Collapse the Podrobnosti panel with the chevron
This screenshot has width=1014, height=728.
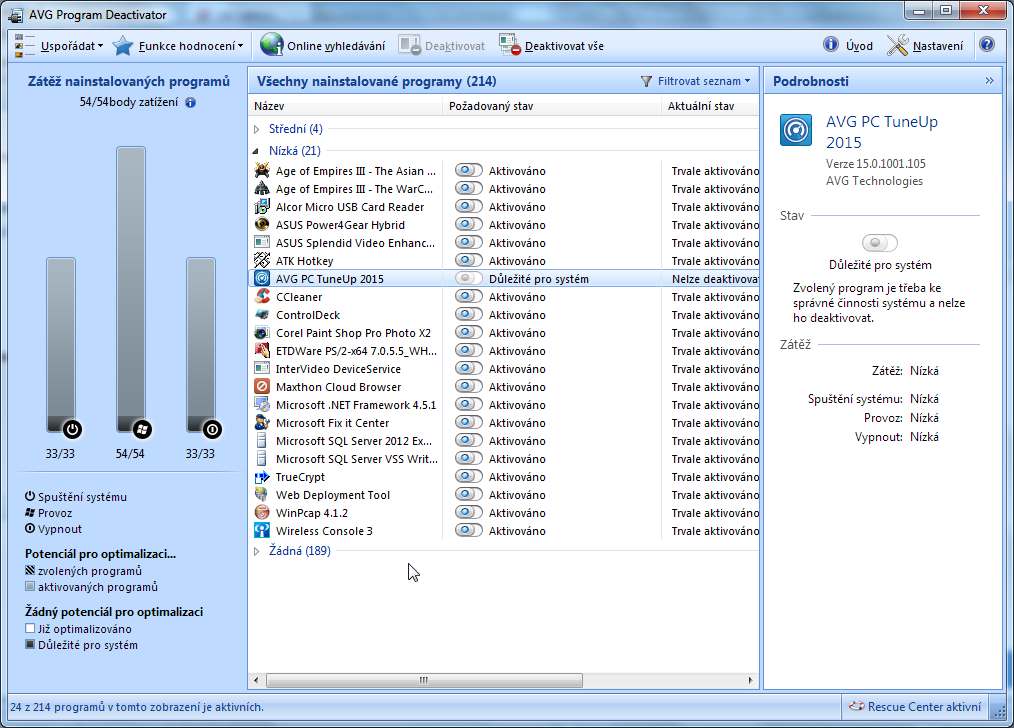coord(989,81)
